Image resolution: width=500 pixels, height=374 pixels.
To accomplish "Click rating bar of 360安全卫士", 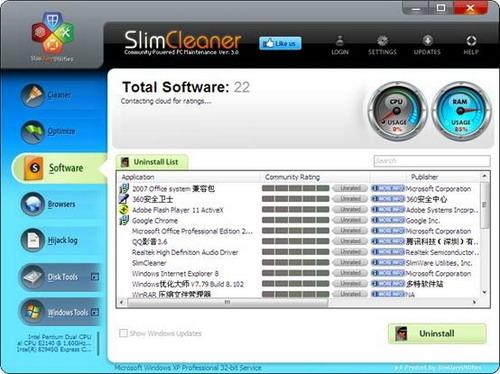I will tap(296, 199).
